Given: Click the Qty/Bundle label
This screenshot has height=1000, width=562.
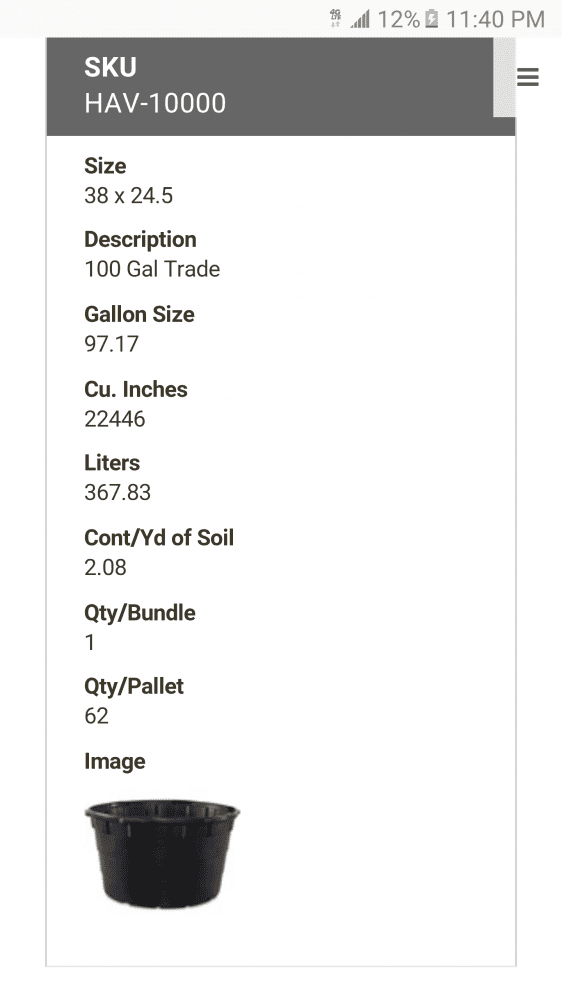Looking at the screenshot, I should [140, 613].
